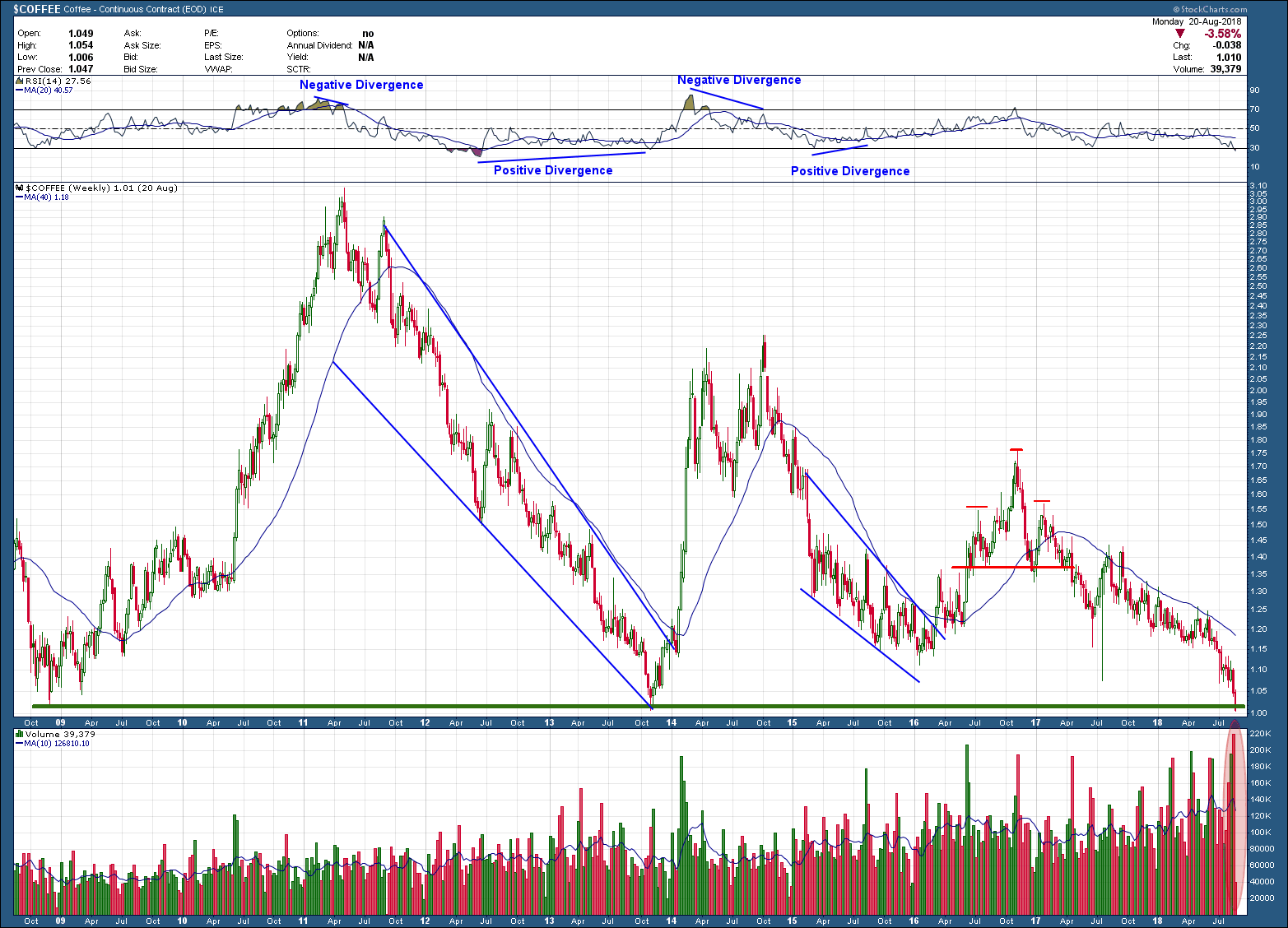1288x928 pixels.
Task: Click the Last value 1.010
Action: click(x=1230, y=58)
